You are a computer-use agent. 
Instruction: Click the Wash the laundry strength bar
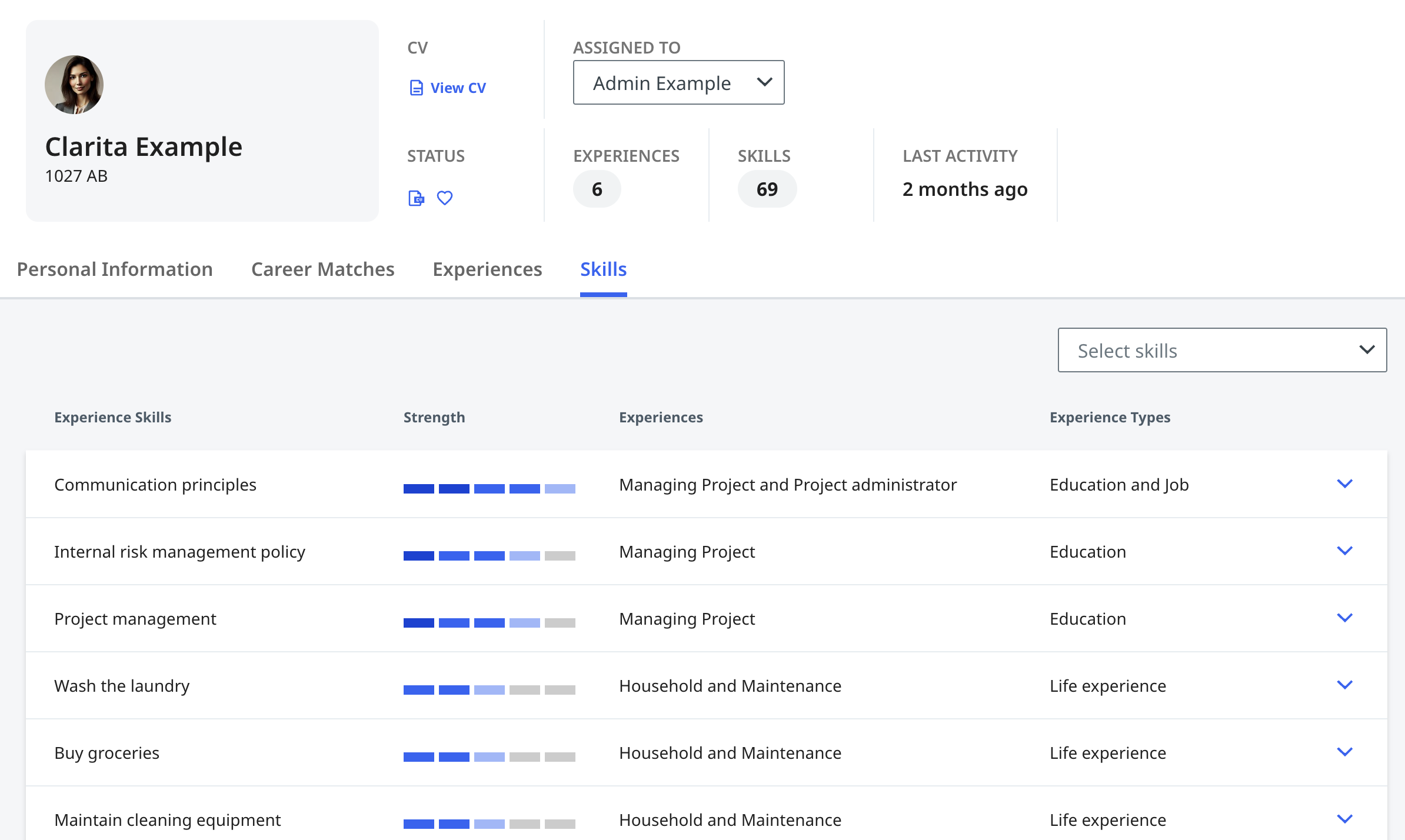point(490,689)
